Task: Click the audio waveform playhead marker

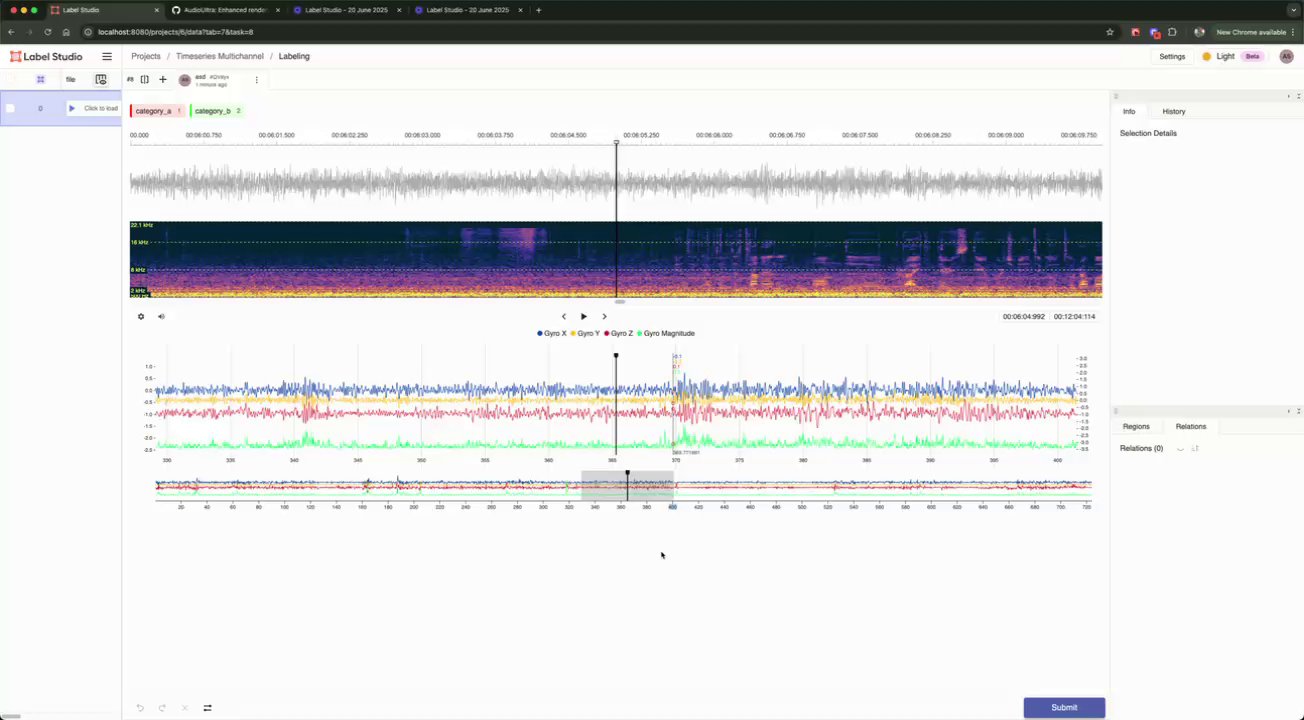Action: (616, 143)
